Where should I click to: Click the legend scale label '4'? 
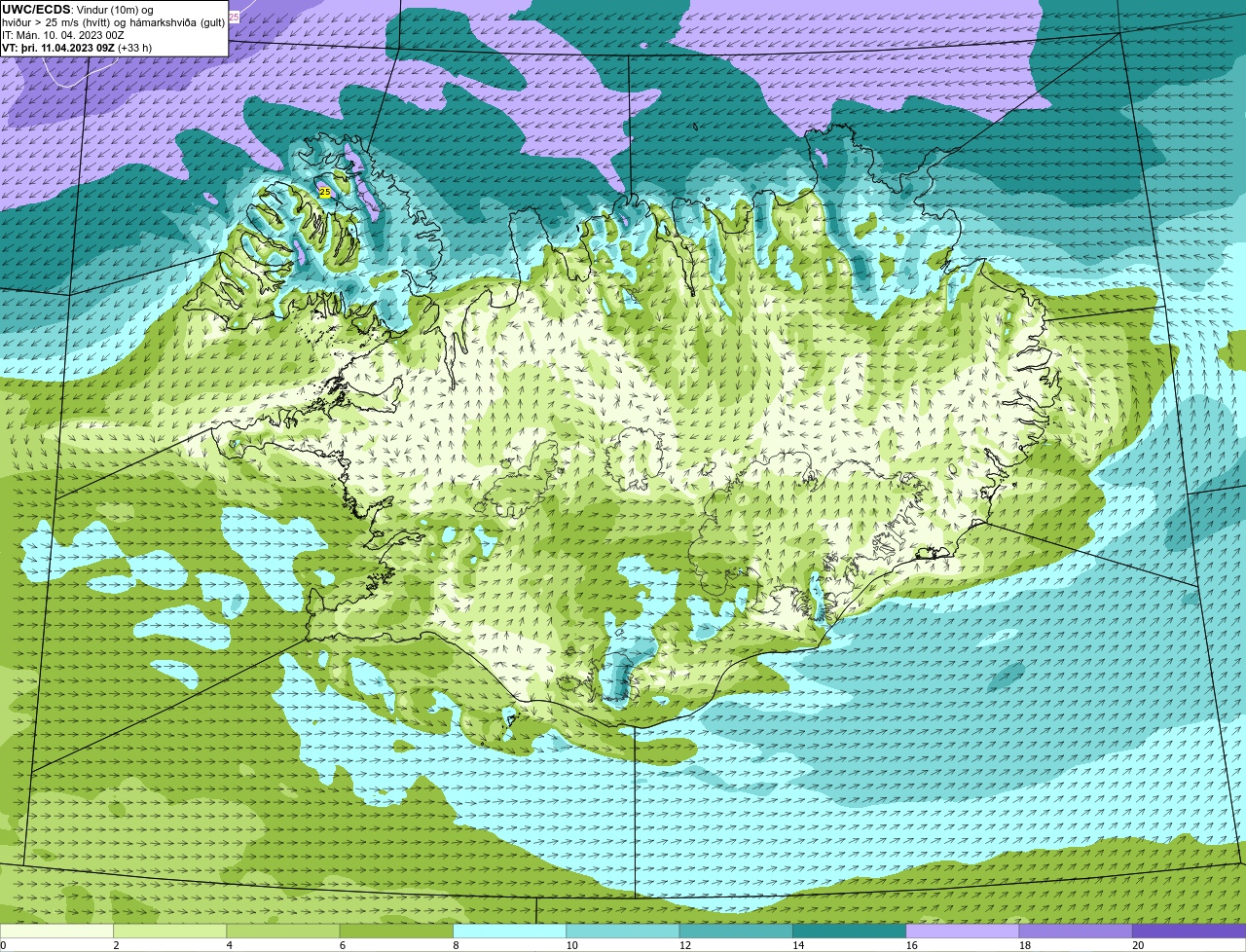tap(230, 945)
